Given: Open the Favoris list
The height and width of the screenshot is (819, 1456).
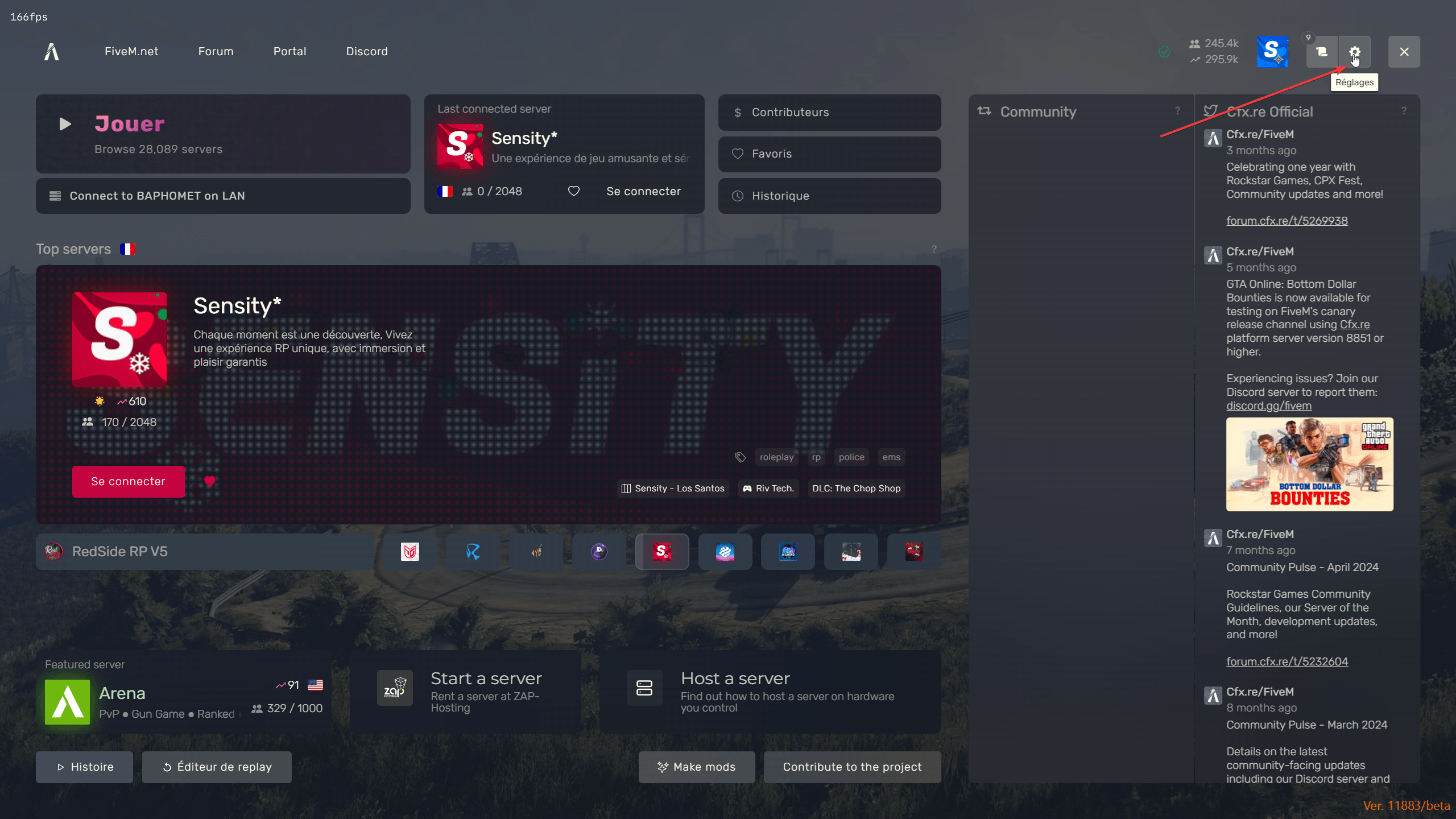Looking at the screenshot, I should click(x=829, y=154).
